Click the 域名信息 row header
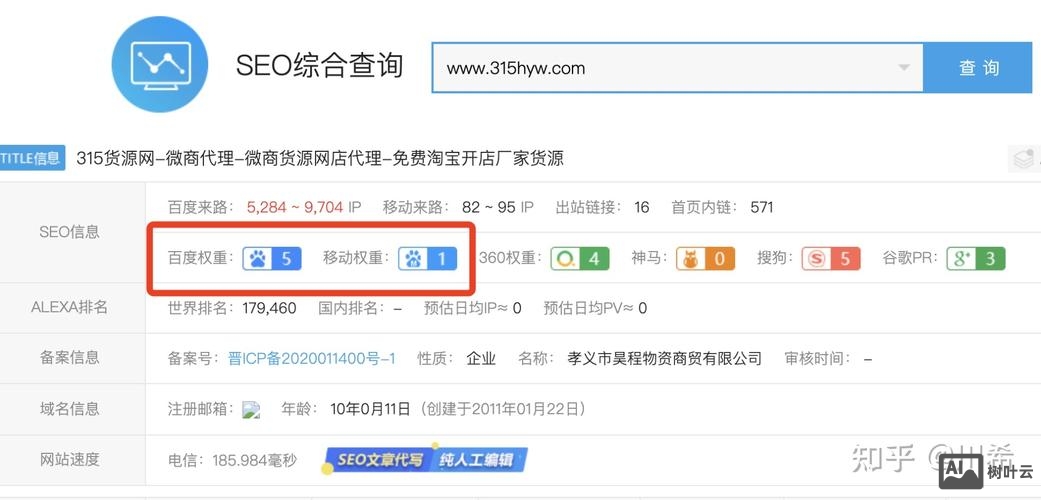Viewport: 1041px width, 500px height. pyautogui.click(x=70, y=409)
